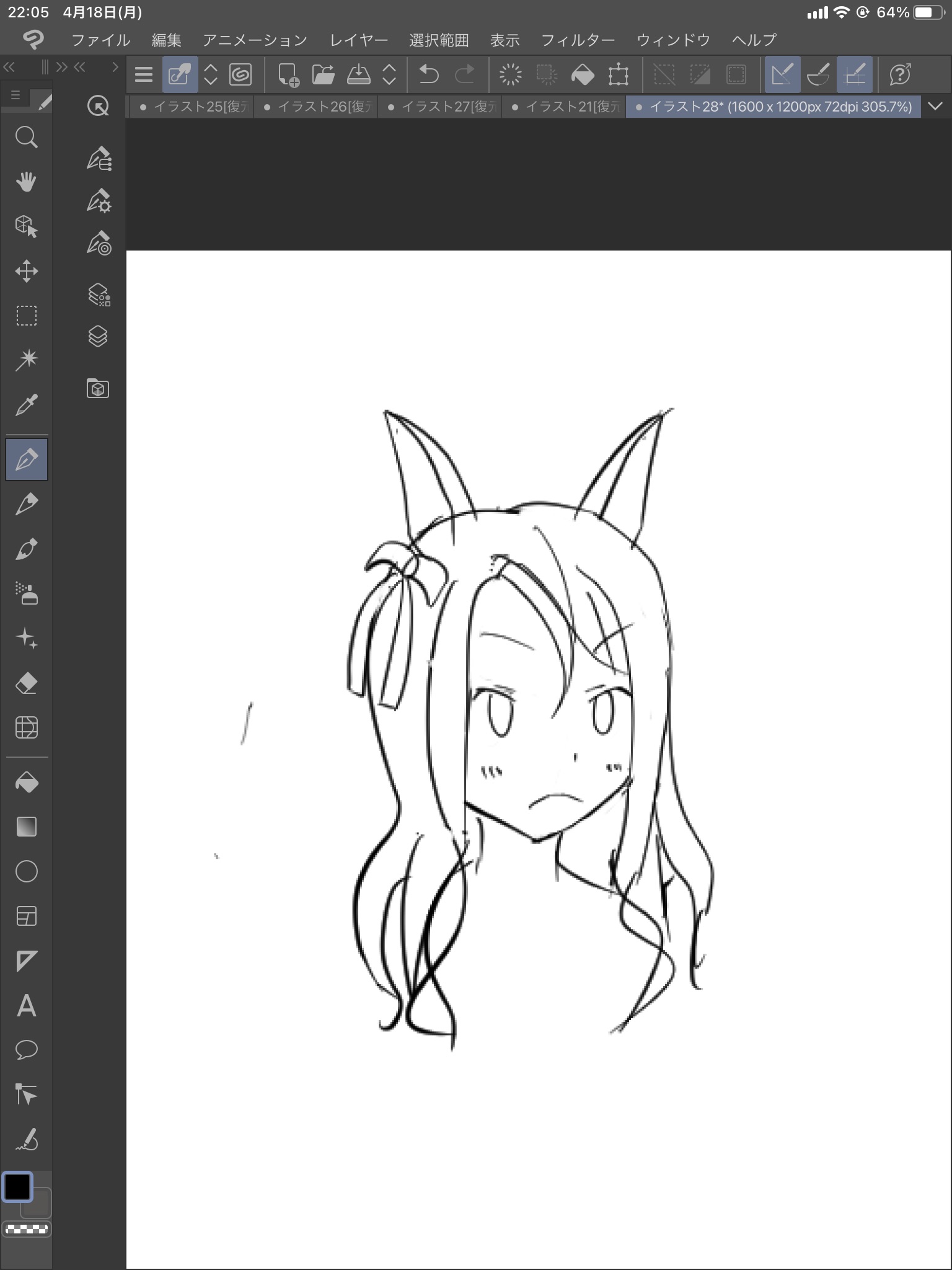Toggle snap to special ruler
This screenshot has width=952, height=1270.
click(x=818, y=74)
